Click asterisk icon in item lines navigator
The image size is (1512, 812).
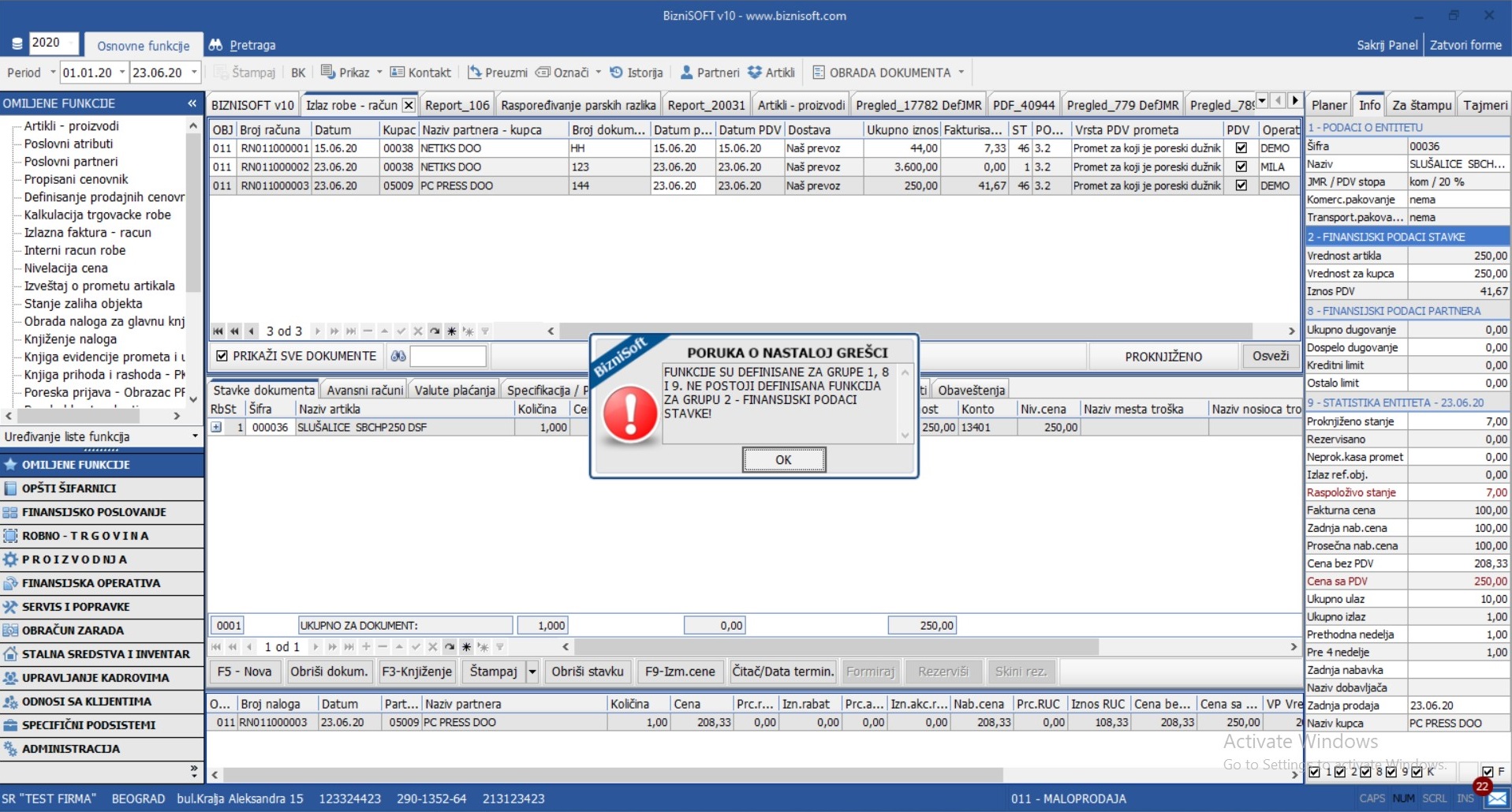coord(466,647)
